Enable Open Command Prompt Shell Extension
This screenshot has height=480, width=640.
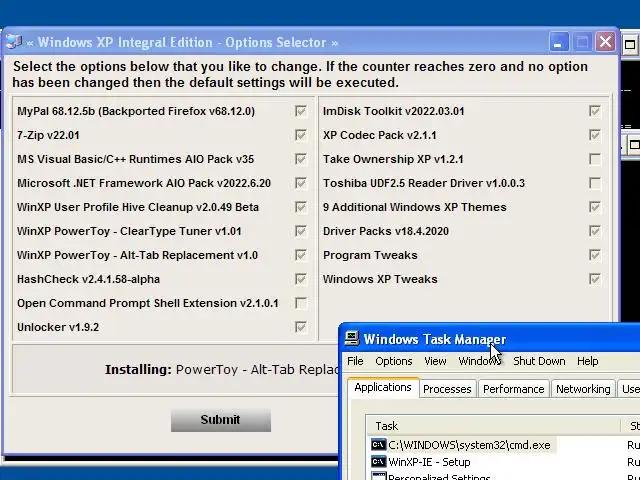pos(301,303)
